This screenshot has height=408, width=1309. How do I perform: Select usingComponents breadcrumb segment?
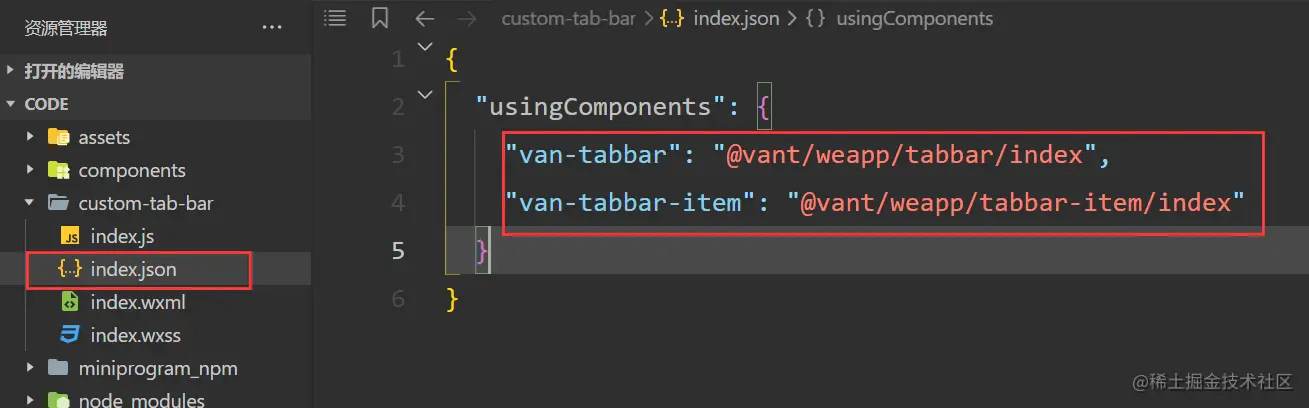[915, 18]
